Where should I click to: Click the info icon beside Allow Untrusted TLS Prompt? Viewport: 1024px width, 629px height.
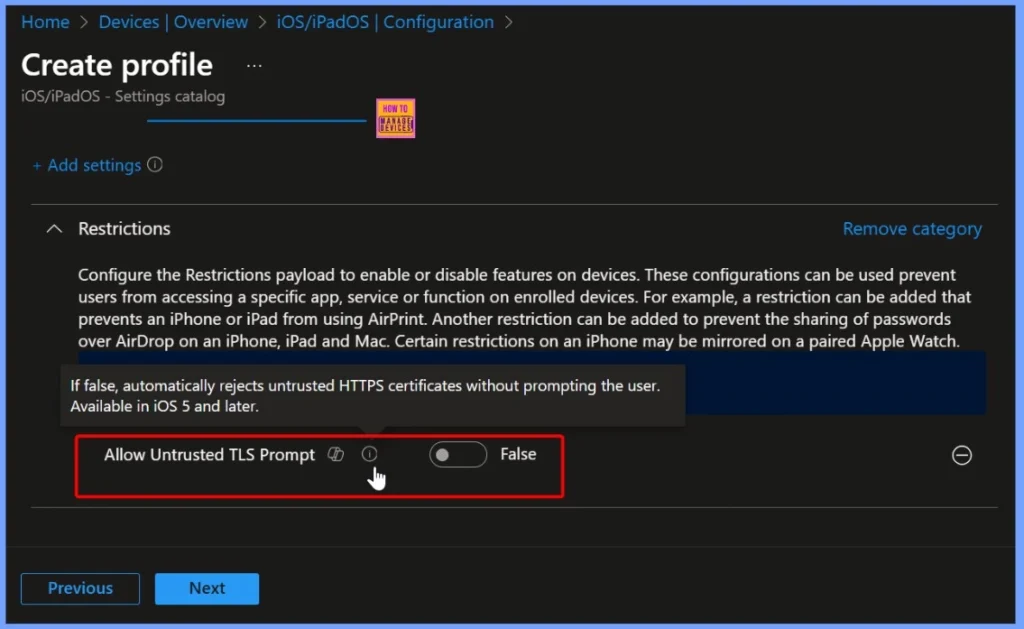point(369,454)
